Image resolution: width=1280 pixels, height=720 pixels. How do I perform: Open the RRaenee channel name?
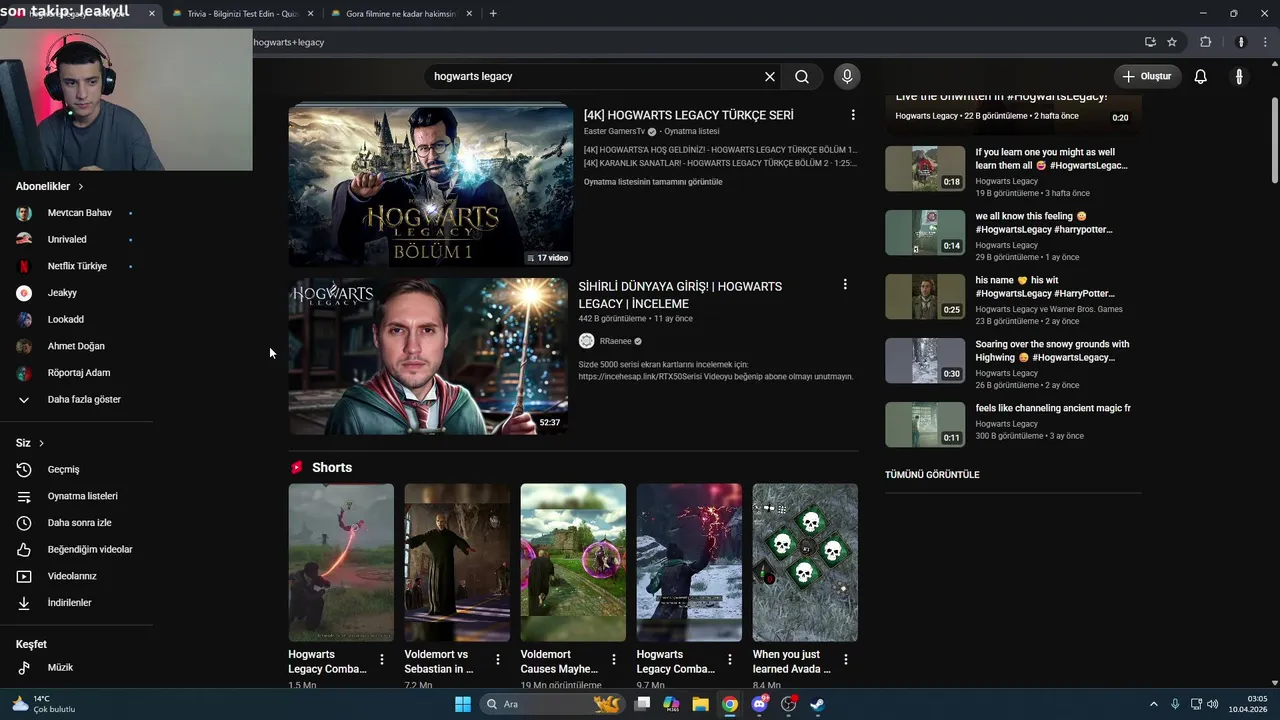pyautogui.click(x=615, y=341)
